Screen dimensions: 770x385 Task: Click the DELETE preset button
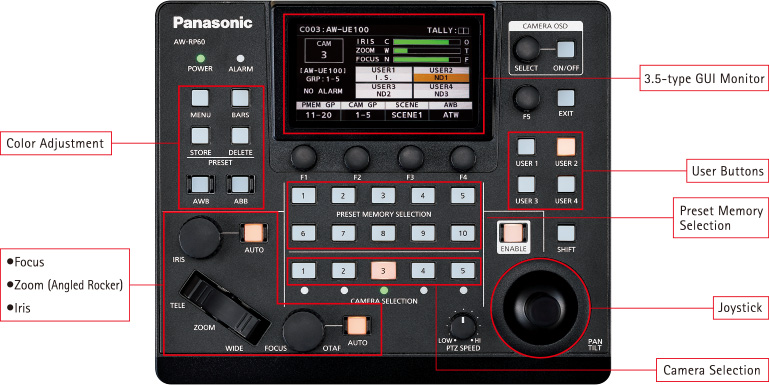(x=240, y=135)
